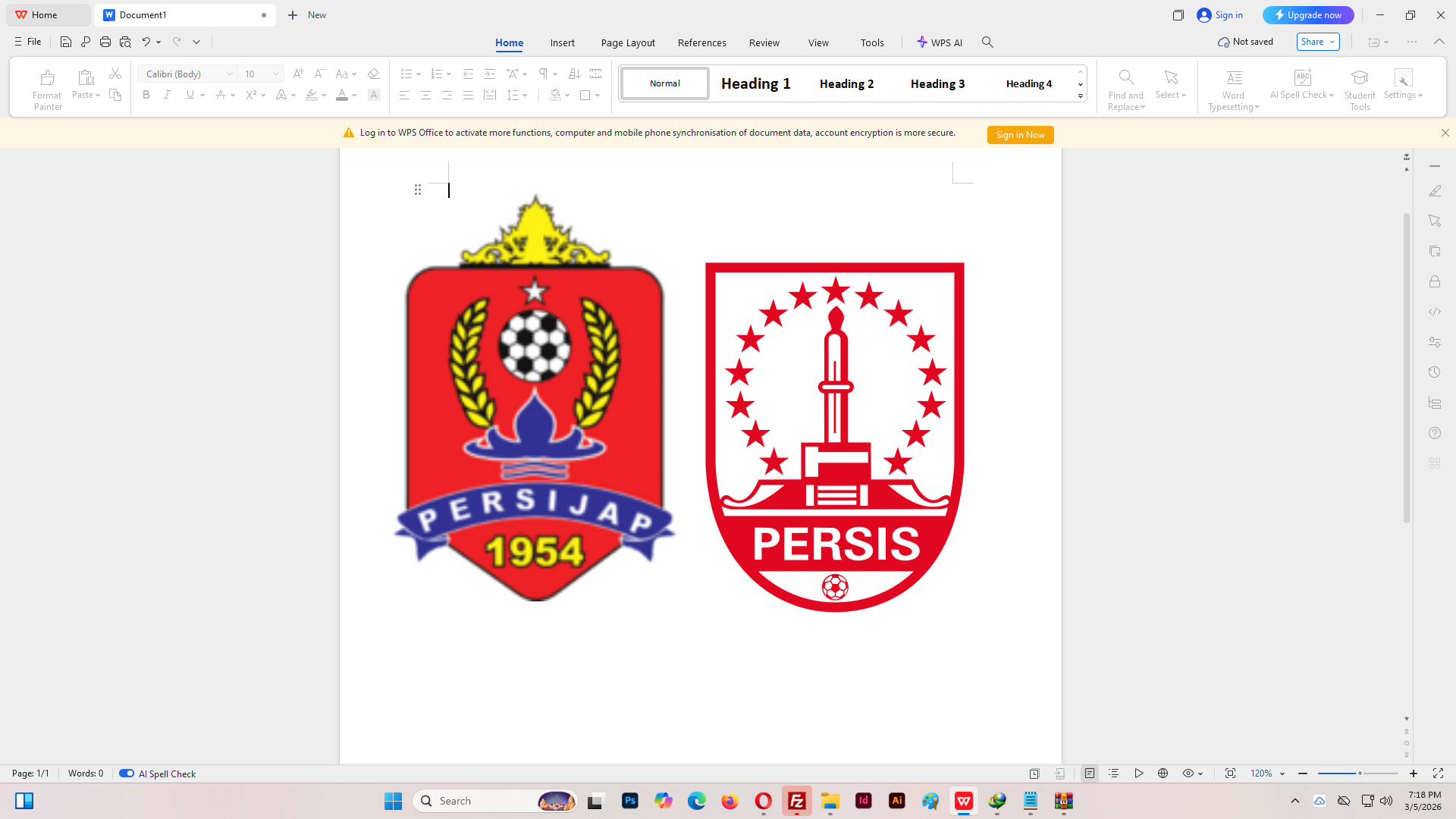Decrease paragraph indent
This screenshot has height=819, width=1456.
tap(468, 74)
